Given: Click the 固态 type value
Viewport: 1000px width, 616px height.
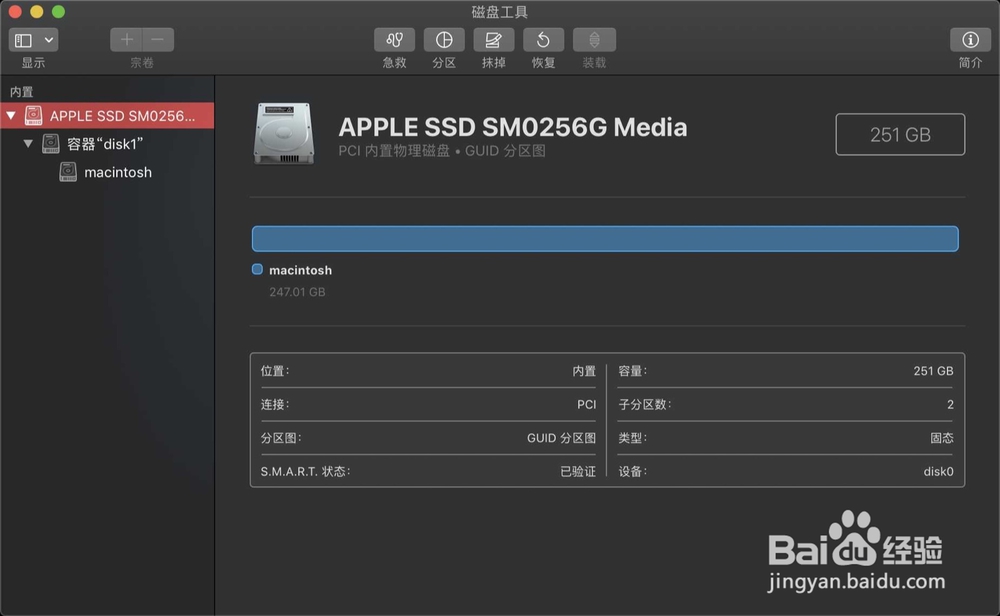Looking at the screenshot, I should coord(942,438).
